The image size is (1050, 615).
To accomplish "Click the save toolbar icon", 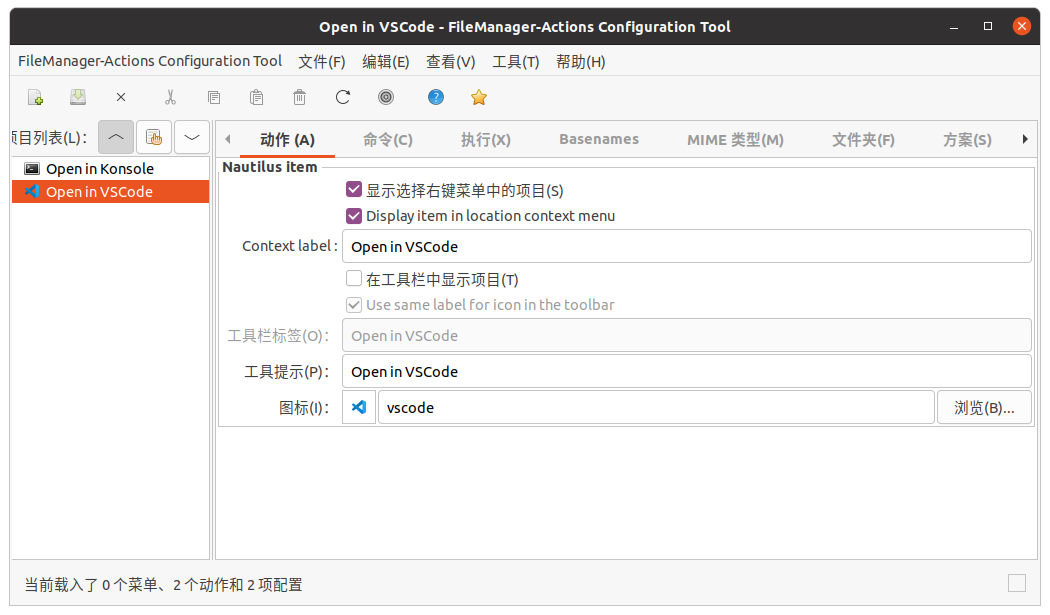I will pyautogui.click(x=78, y=97).
